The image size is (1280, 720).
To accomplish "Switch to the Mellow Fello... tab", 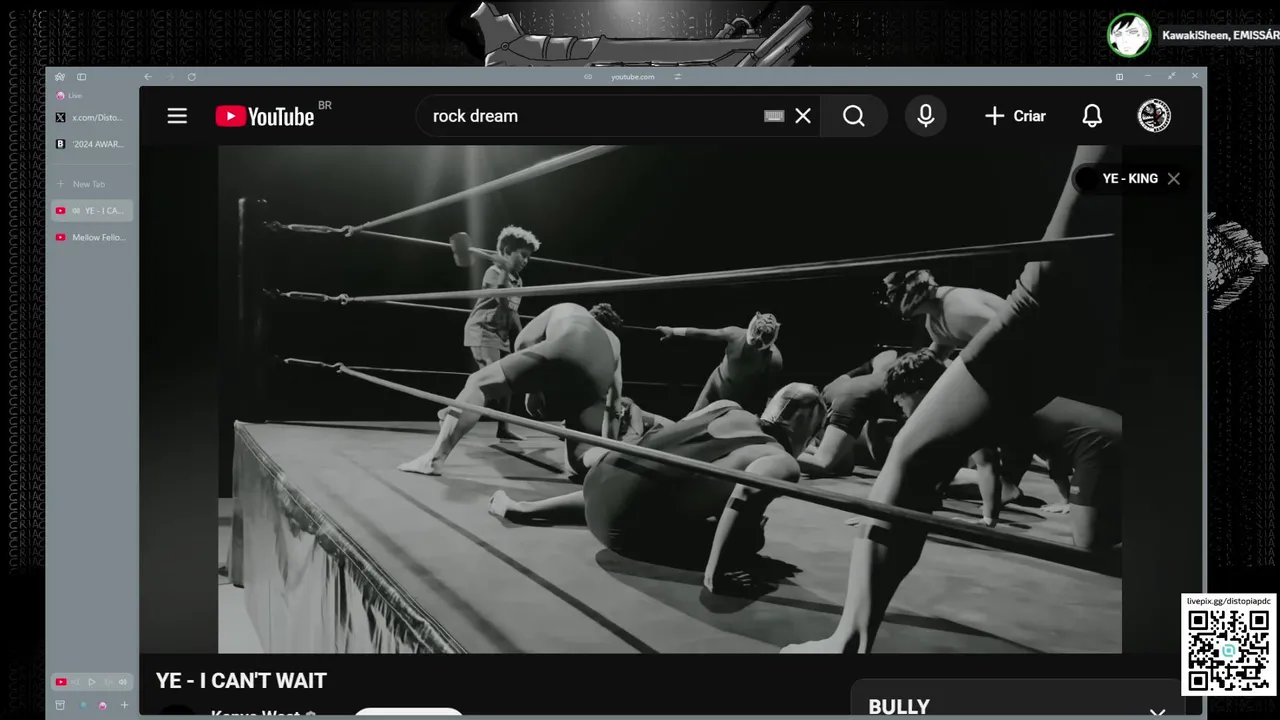I will pyautogui.click(x=91, y=238).
